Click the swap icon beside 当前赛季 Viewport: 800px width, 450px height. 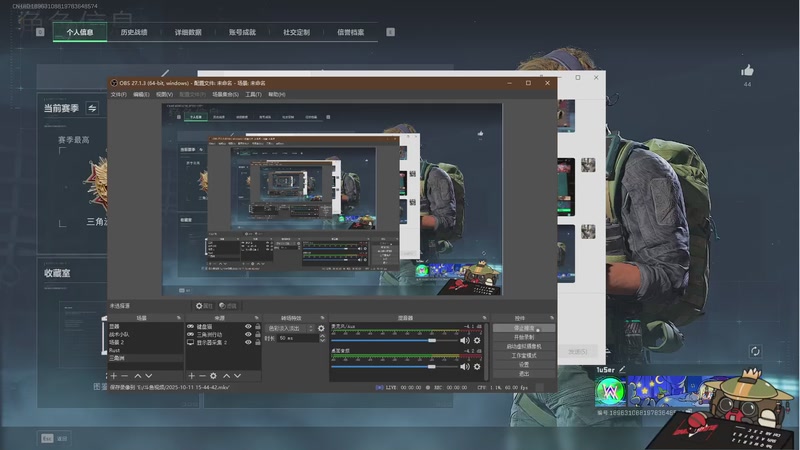(92, 108)
